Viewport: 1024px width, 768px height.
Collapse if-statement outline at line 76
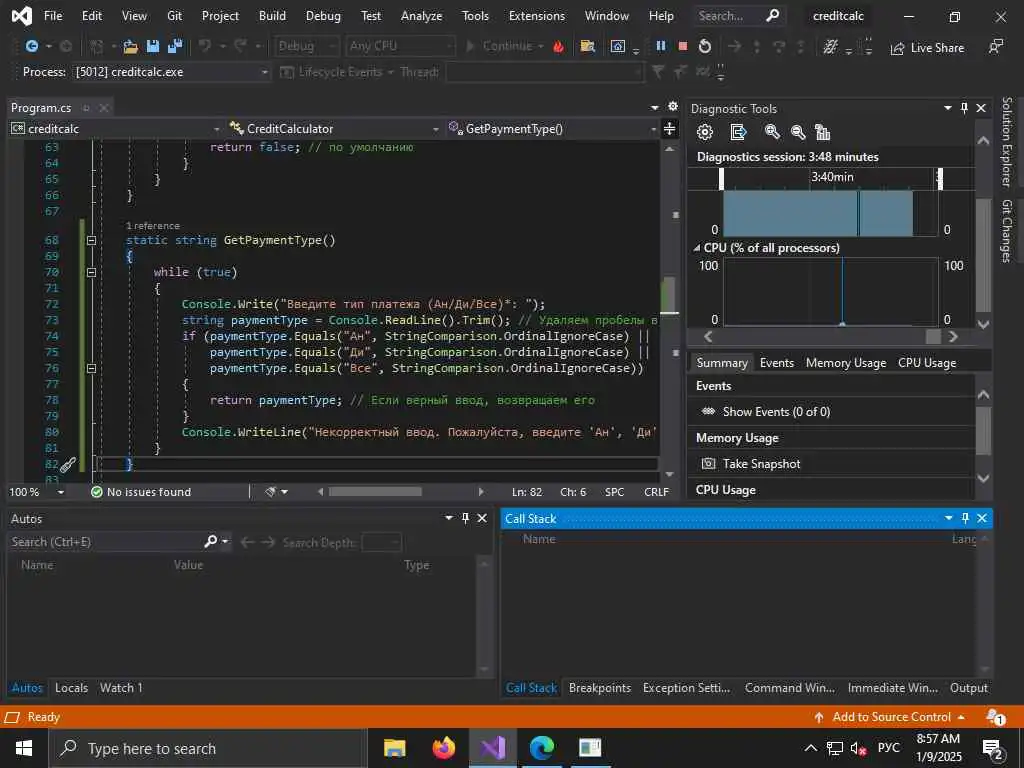91,368
